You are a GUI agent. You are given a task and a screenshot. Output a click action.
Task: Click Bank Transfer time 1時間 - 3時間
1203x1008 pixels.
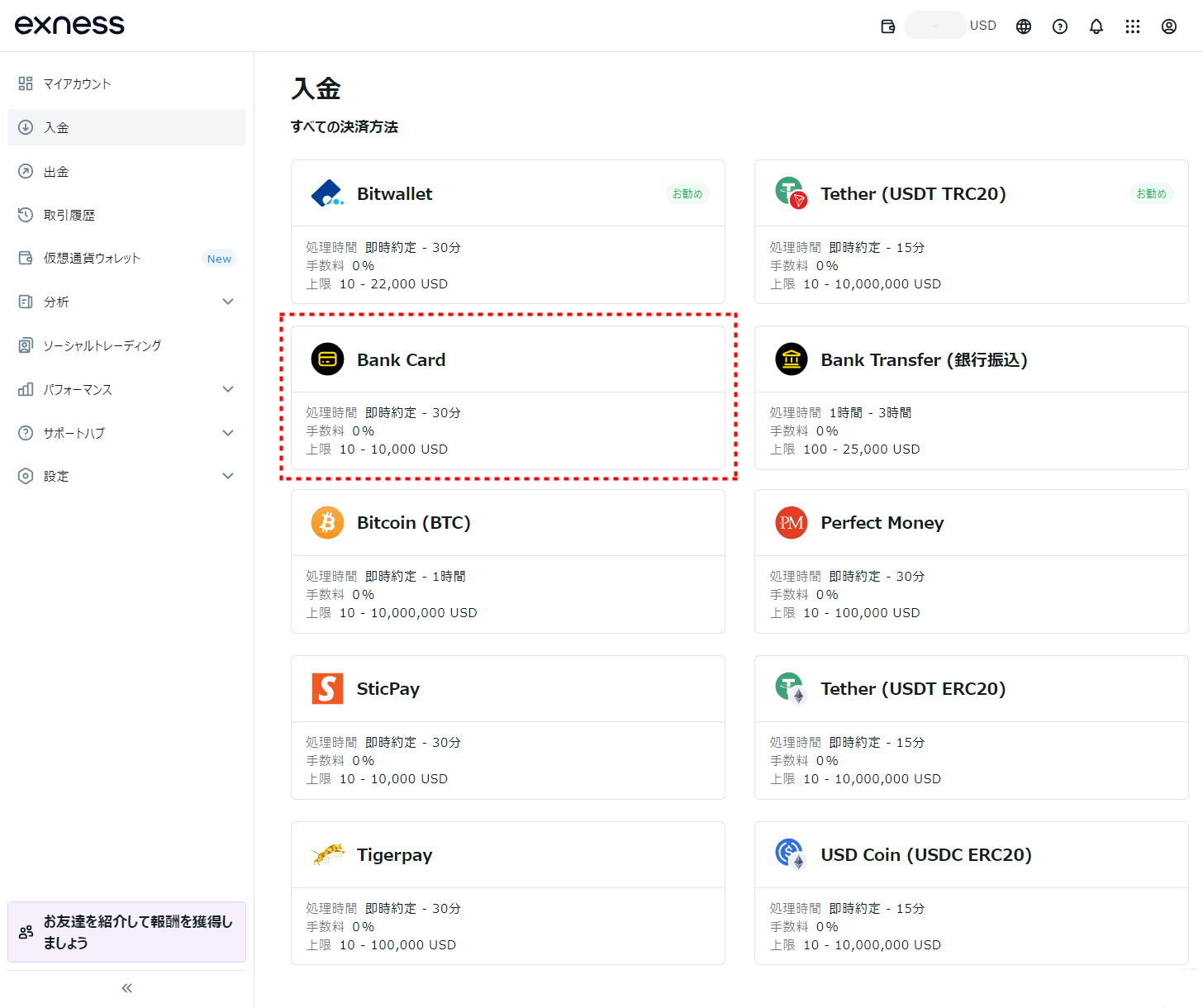870,413
